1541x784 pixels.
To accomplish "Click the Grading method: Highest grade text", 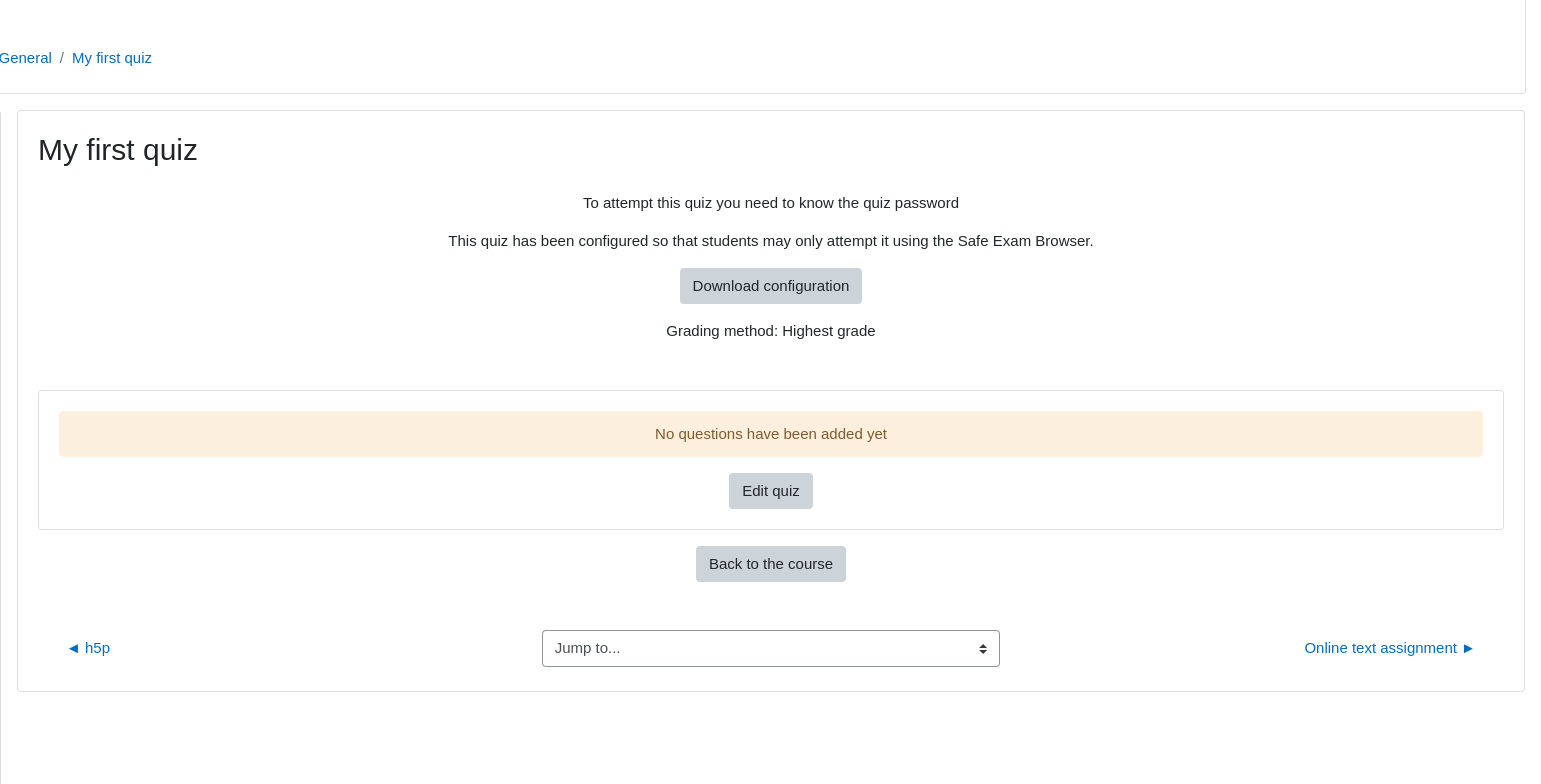I will point(770,331).
